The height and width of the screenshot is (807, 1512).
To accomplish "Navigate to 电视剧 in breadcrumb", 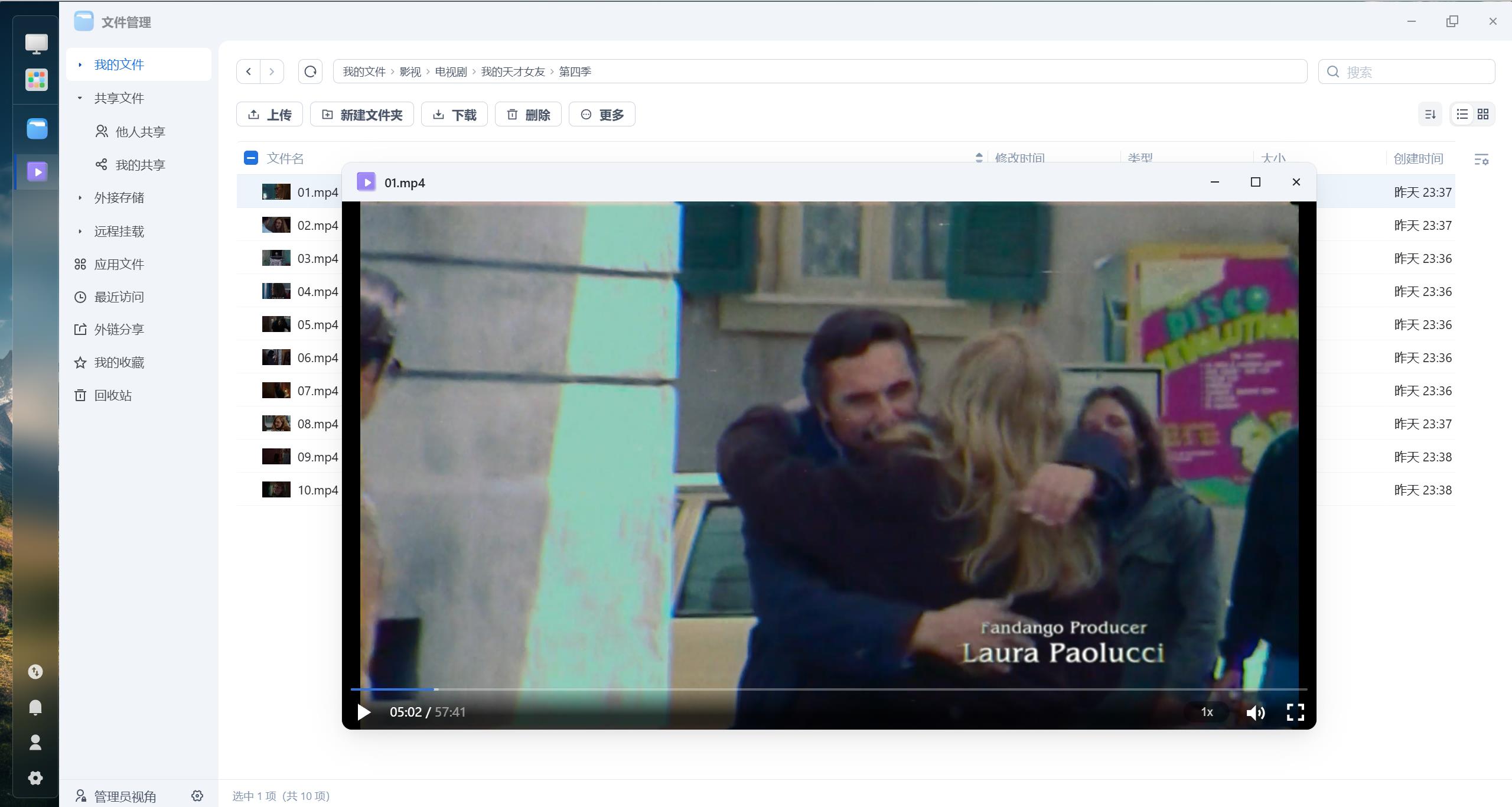I will 451,71.
